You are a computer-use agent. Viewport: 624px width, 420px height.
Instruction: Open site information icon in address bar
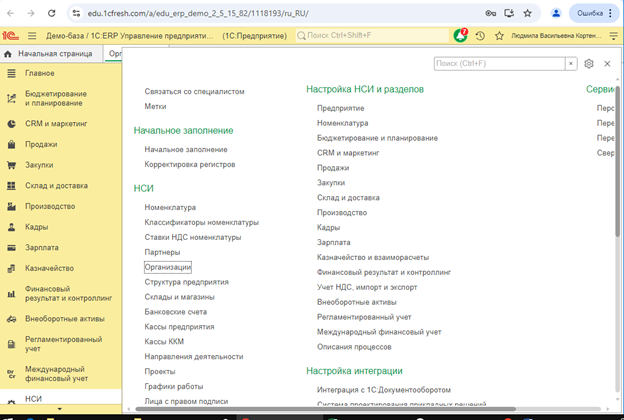(76, 13)
